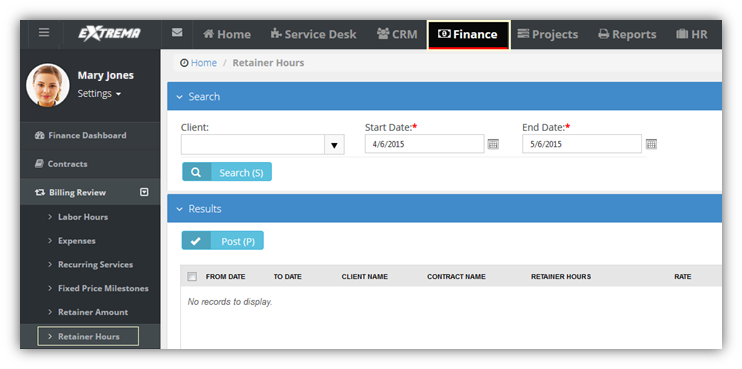Image resolution: width=742 pixels, height=369 pixels.
Task: Collapse the Billing Review section
Action: [x=145, y=192]
